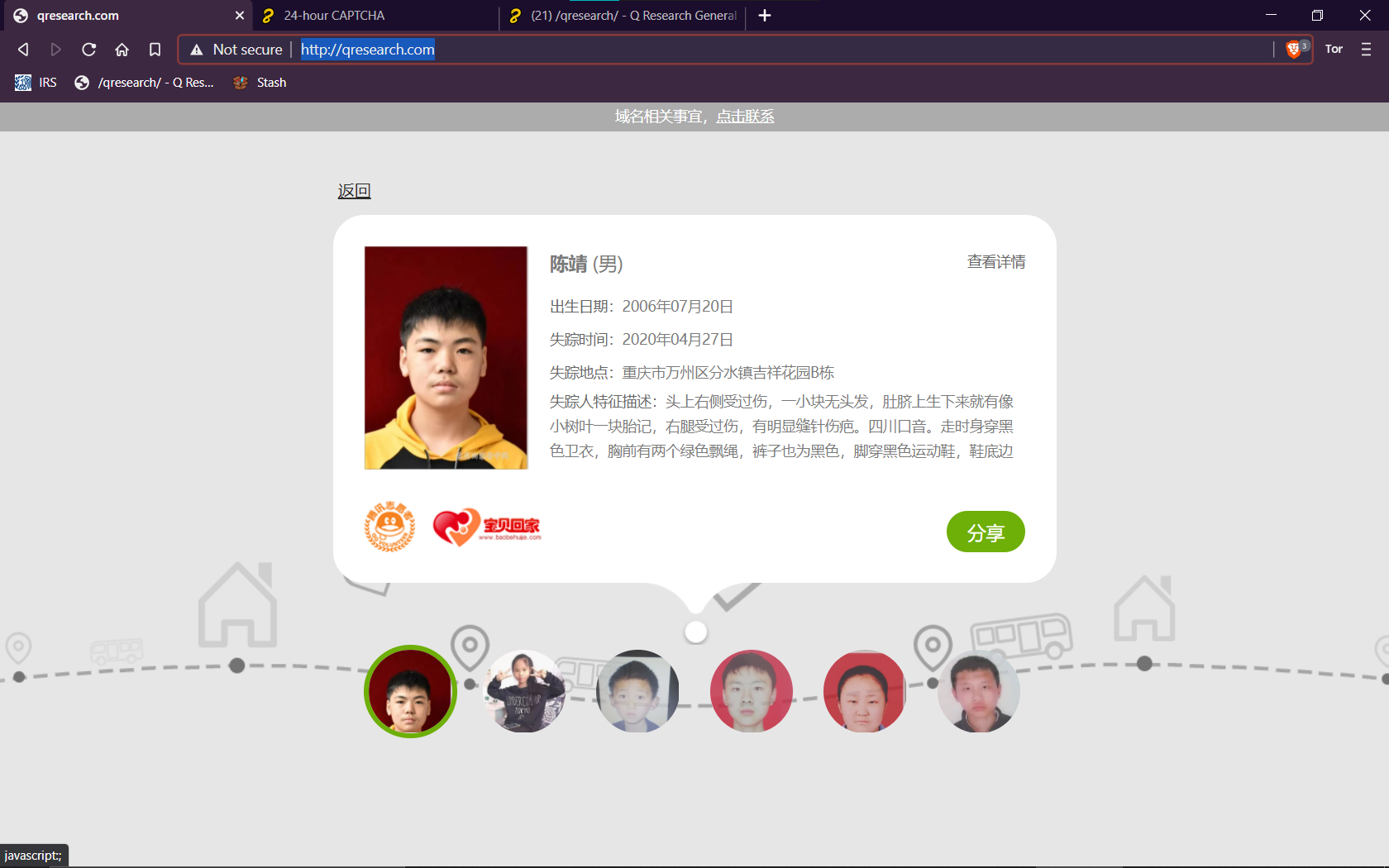The width and height of the screenshot is (1389, 868).
Task: Open the browser home page icon
Action: pos(122,50)
